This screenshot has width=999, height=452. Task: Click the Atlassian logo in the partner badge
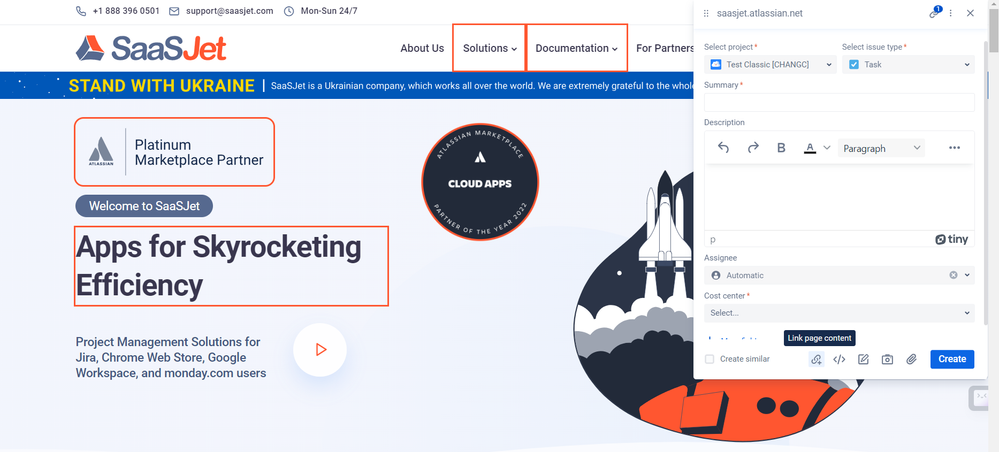[101, 152]
